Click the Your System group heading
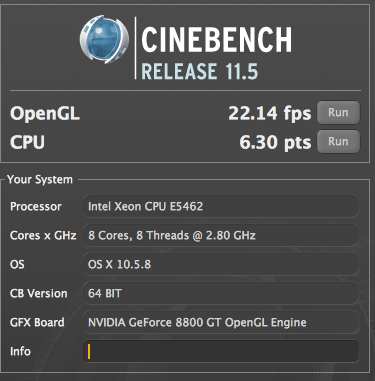The height and width of the screenshot is (381, 375). tap(40, 179)
